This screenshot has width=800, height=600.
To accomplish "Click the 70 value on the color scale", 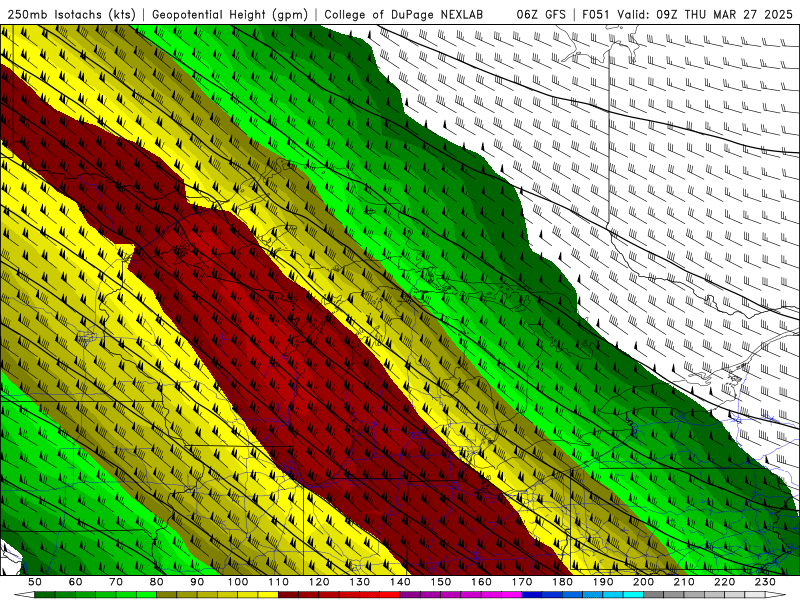I will tap(116, 582).
